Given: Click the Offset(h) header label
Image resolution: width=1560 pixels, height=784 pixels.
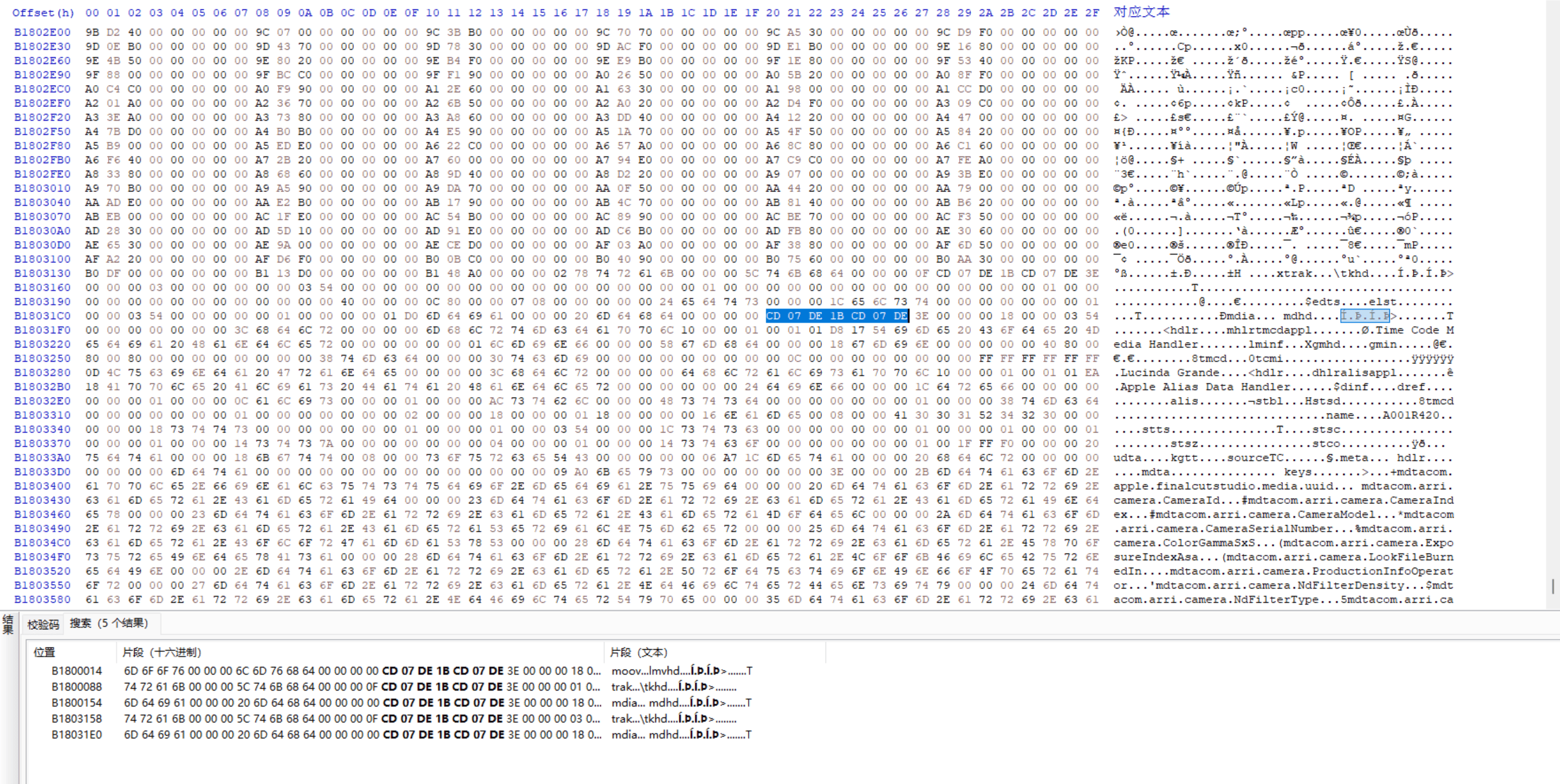Looking at the screenshot, I should click(43, 12).
